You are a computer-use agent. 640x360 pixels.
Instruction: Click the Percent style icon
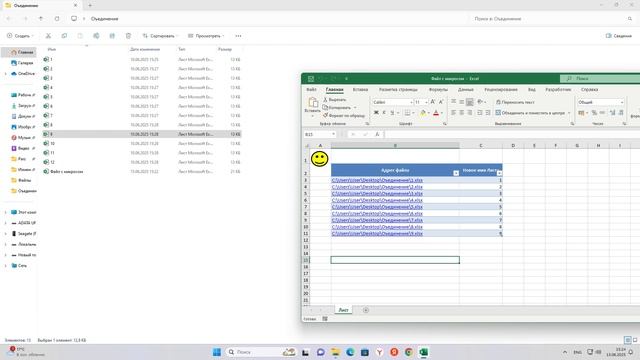coord(594,113)
